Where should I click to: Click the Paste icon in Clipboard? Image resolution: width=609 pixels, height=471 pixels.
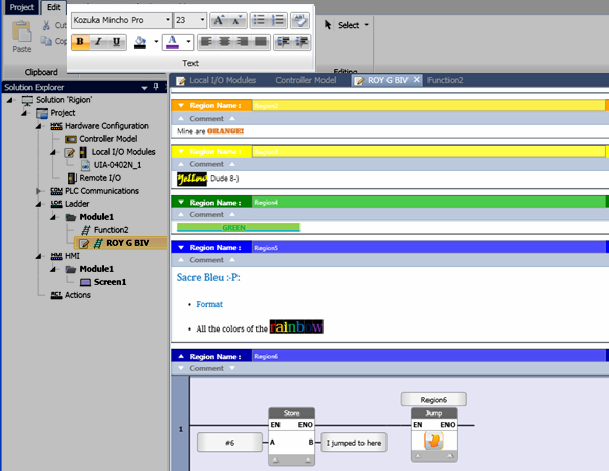point(21,37)
